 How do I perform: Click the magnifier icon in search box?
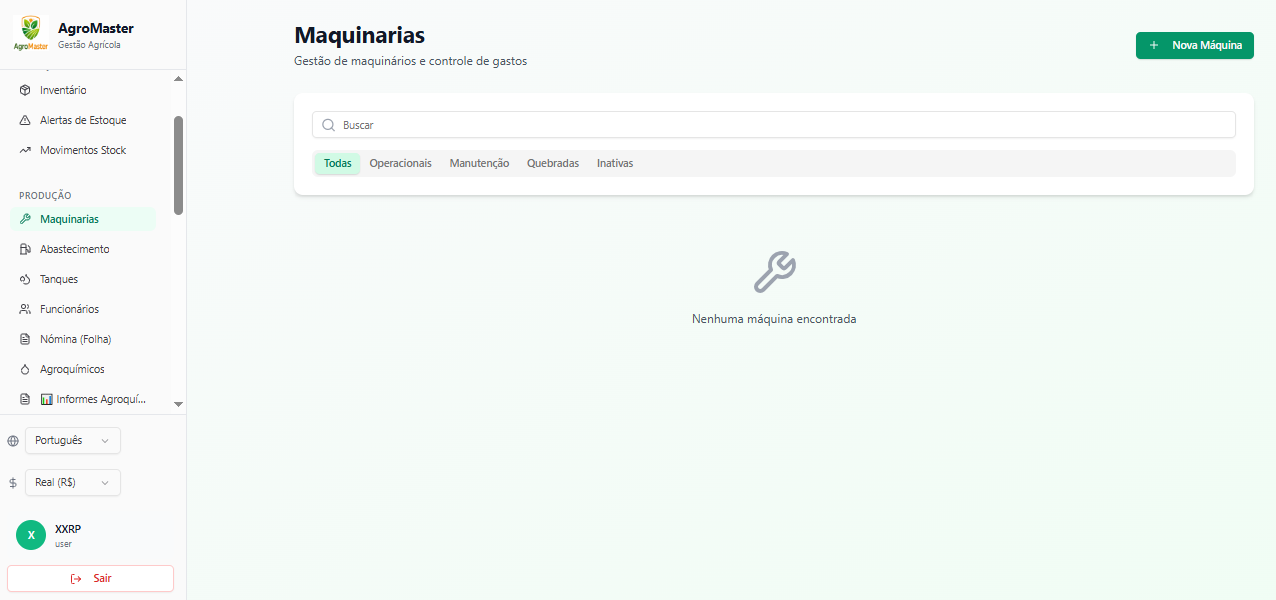[x=328, y=125]
